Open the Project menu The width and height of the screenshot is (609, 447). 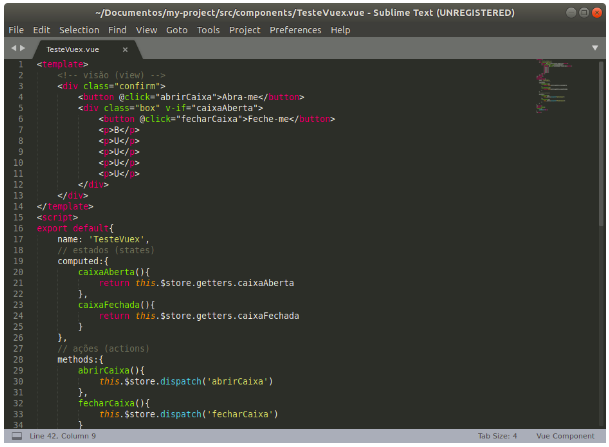[245, 30]
